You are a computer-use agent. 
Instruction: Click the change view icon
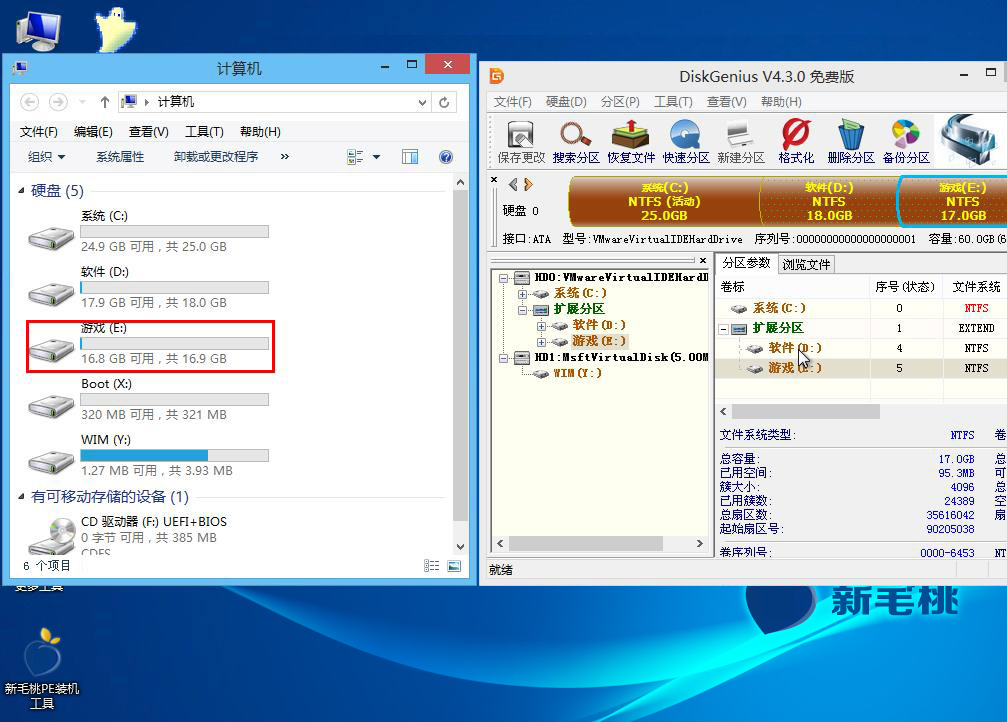point(355,157)
